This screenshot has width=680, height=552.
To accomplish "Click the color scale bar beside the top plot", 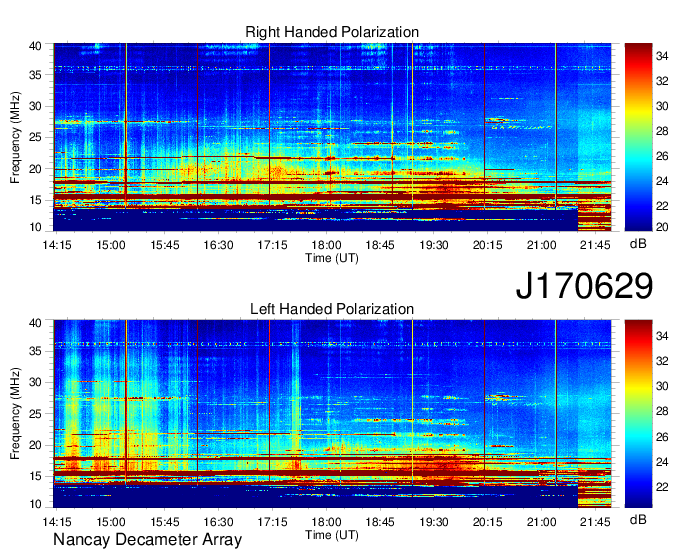I will (x=638, y=137).
